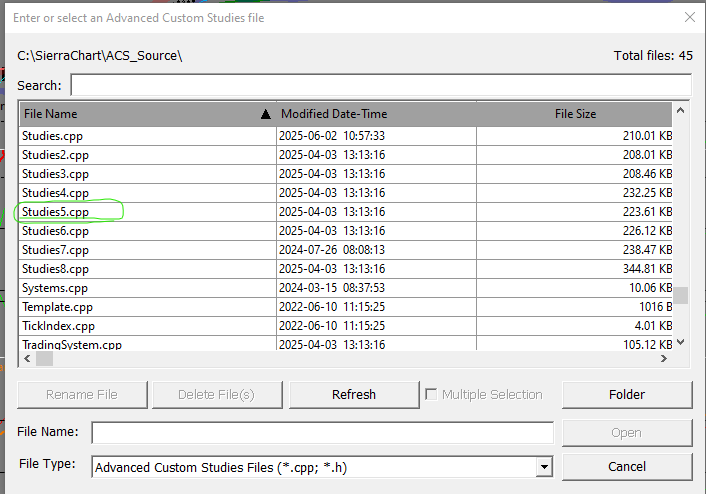
Task: Click the file list scroll down arrow
Action: coord(680,342)
